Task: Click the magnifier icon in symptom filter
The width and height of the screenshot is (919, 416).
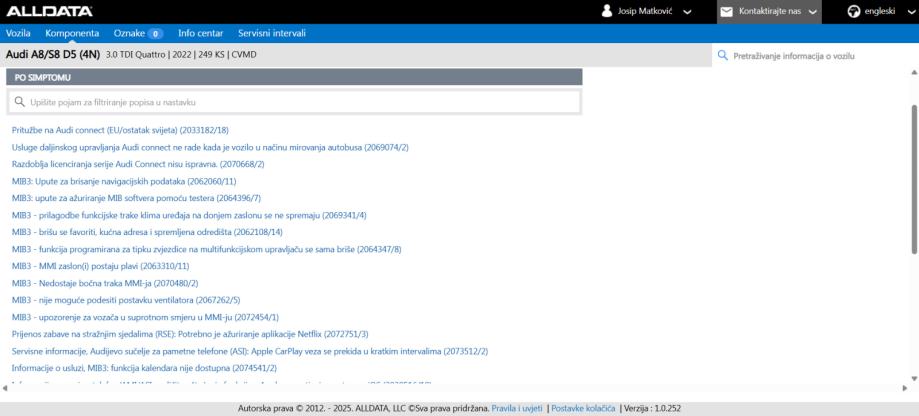Action: click(20, 102)
